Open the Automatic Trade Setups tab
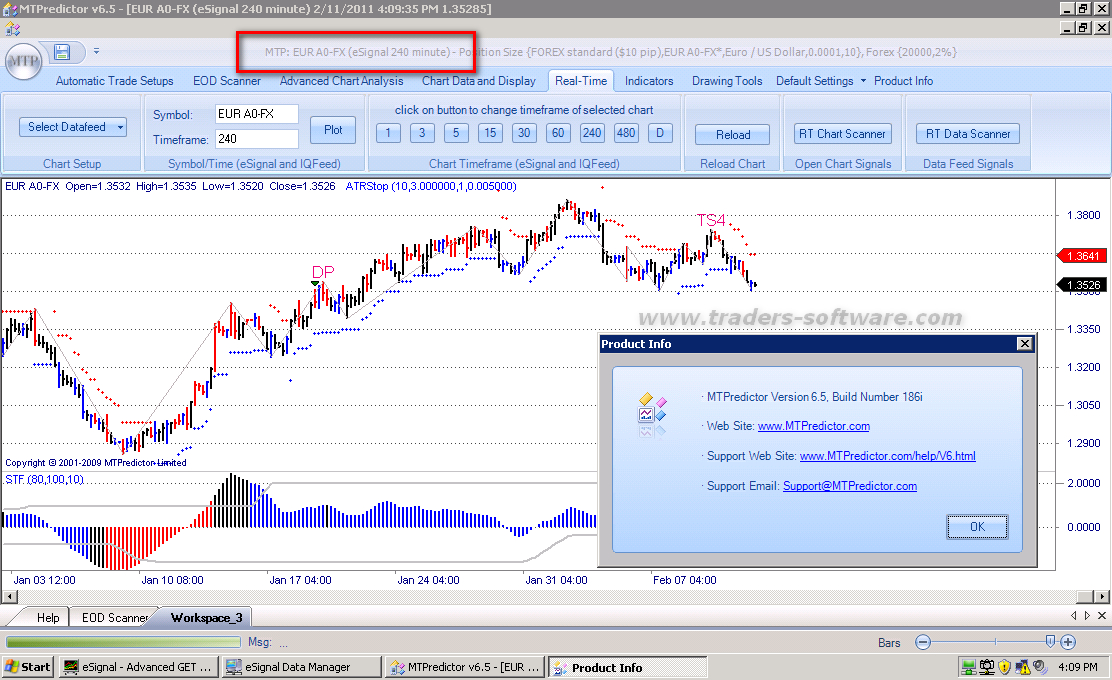Screen dimensions: 1112x680 coord(114,81)
